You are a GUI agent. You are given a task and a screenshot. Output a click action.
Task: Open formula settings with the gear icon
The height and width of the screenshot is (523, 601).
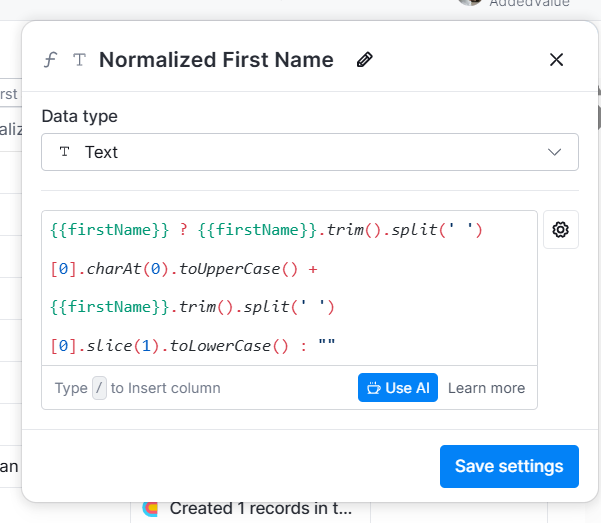[x=560, y=230]
